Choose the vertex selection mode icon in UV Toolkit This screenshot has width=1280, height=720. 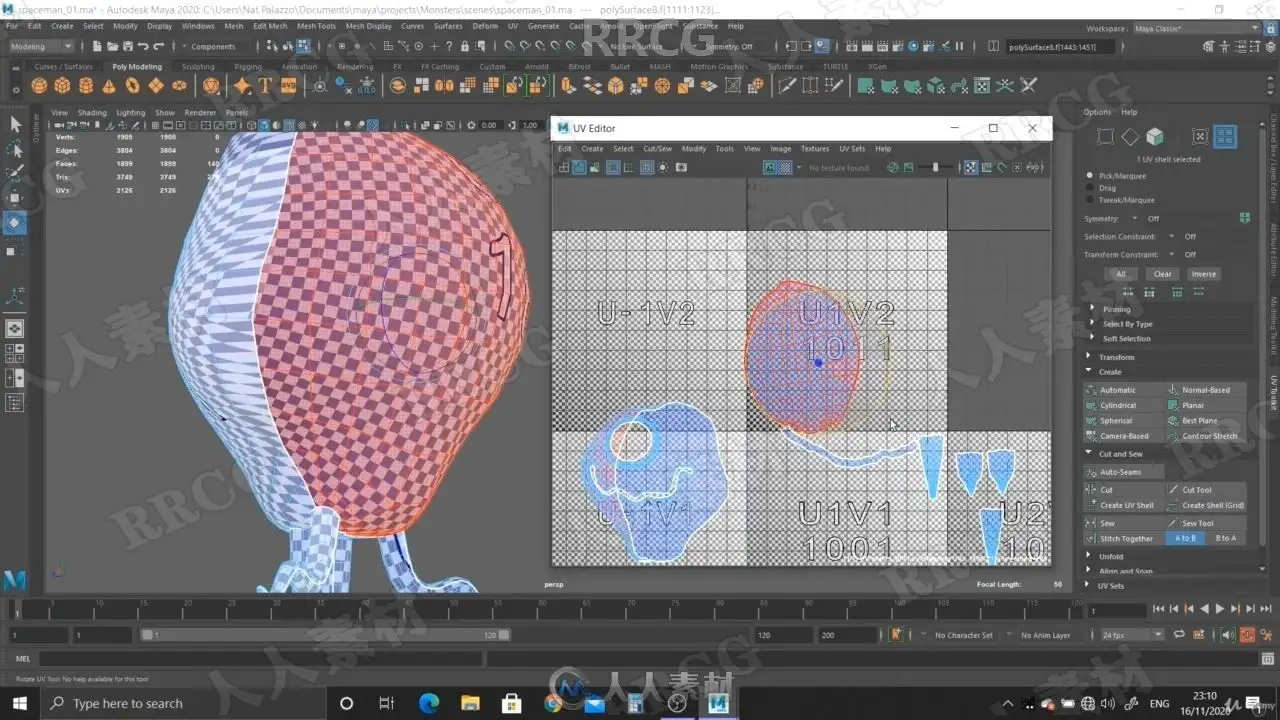pyautogui.click(x=1105, y=137)
